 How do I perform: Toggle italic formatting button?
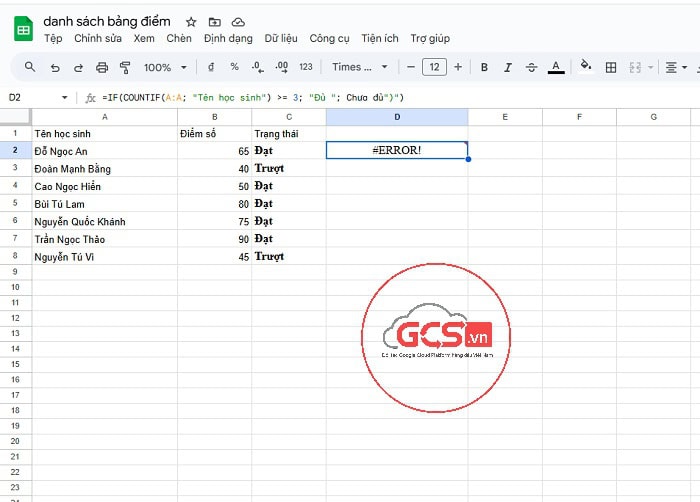click(x=508, y=67)
